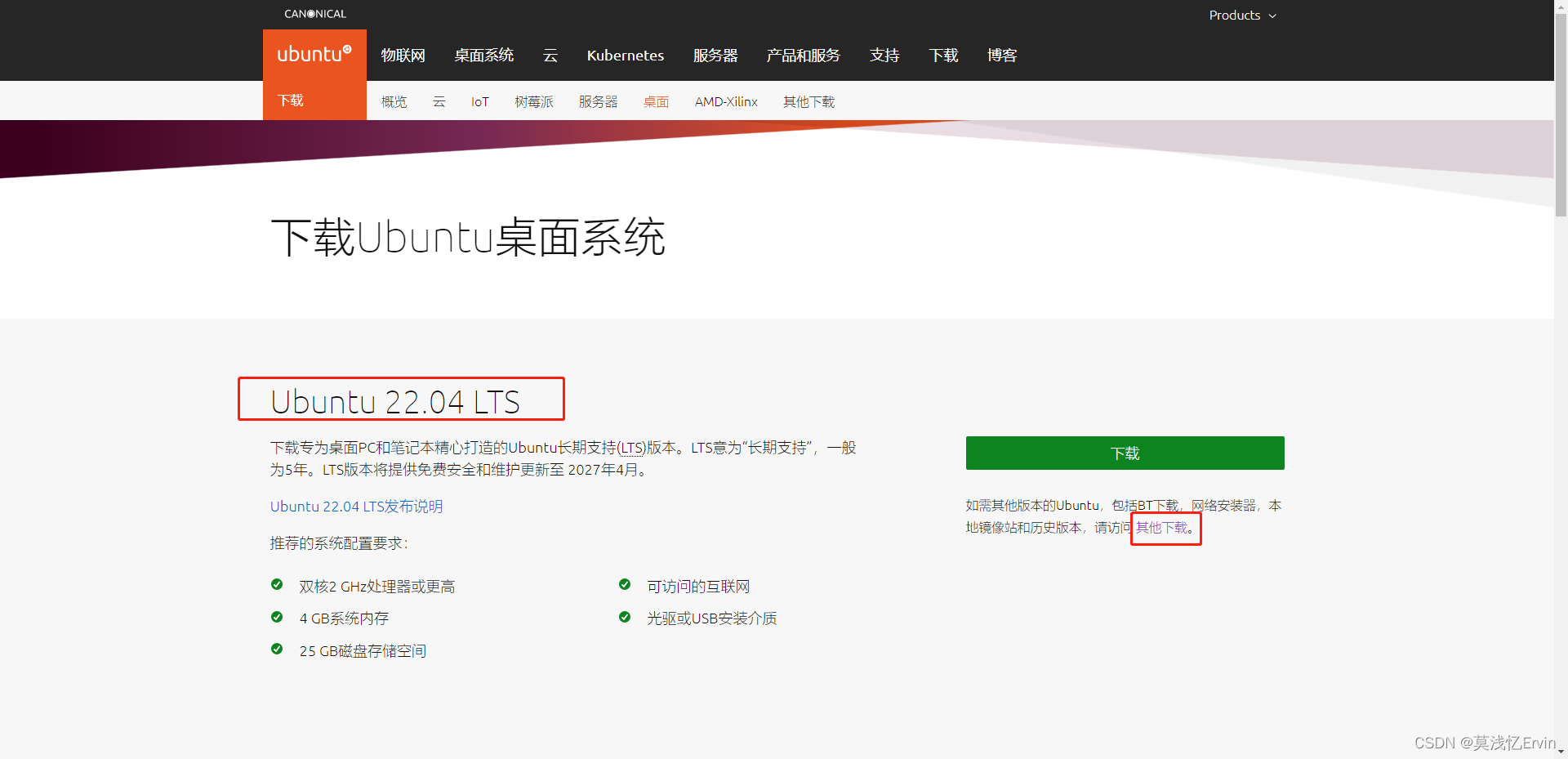Click the CANONICAL logo
This screenshot has width=1568, height=759.
pyautogui.click(x=314, y=13)
